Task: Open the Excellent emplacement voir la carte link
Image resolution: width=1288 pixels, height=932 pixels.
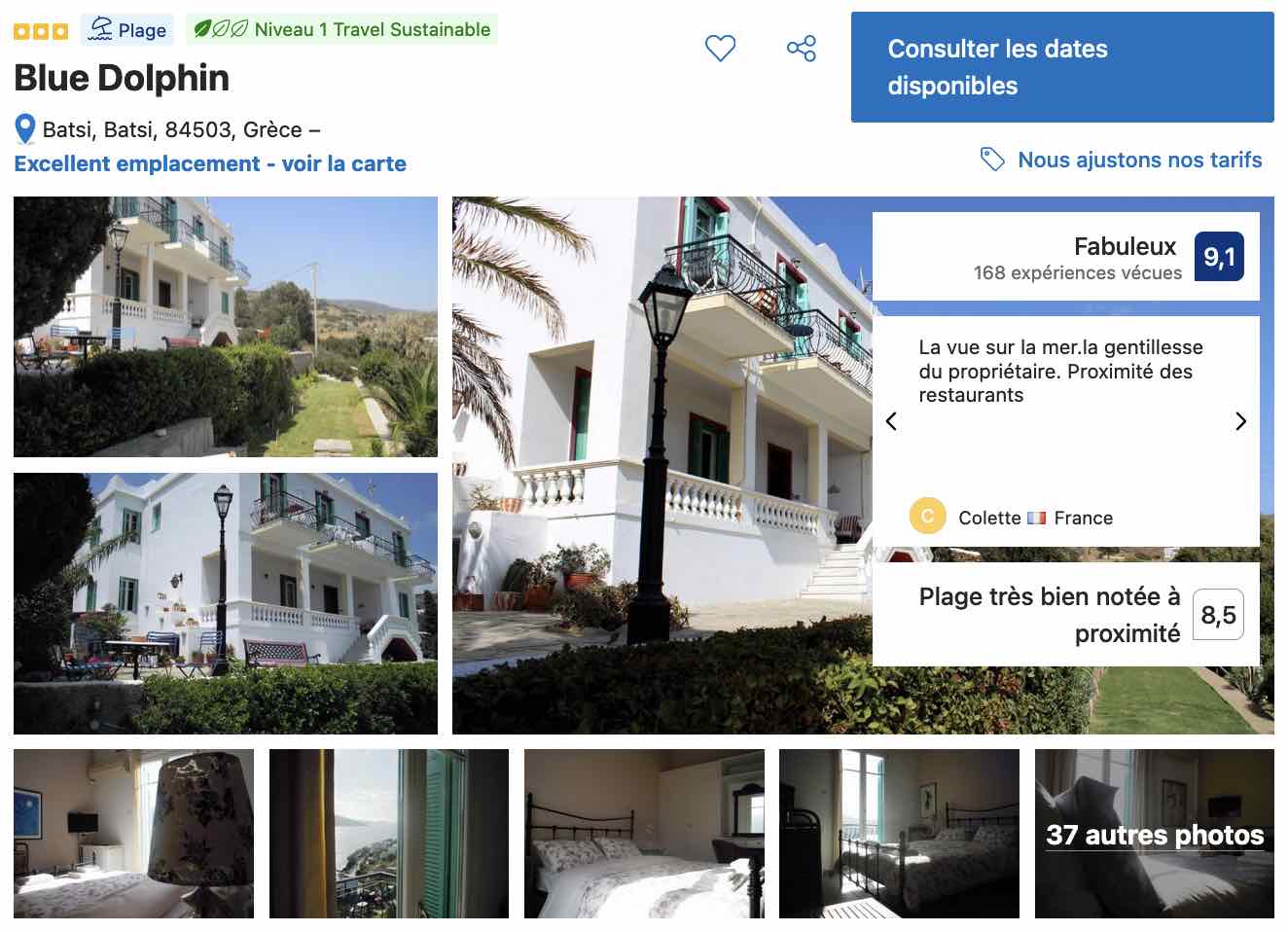Action: tap(210, 163)
